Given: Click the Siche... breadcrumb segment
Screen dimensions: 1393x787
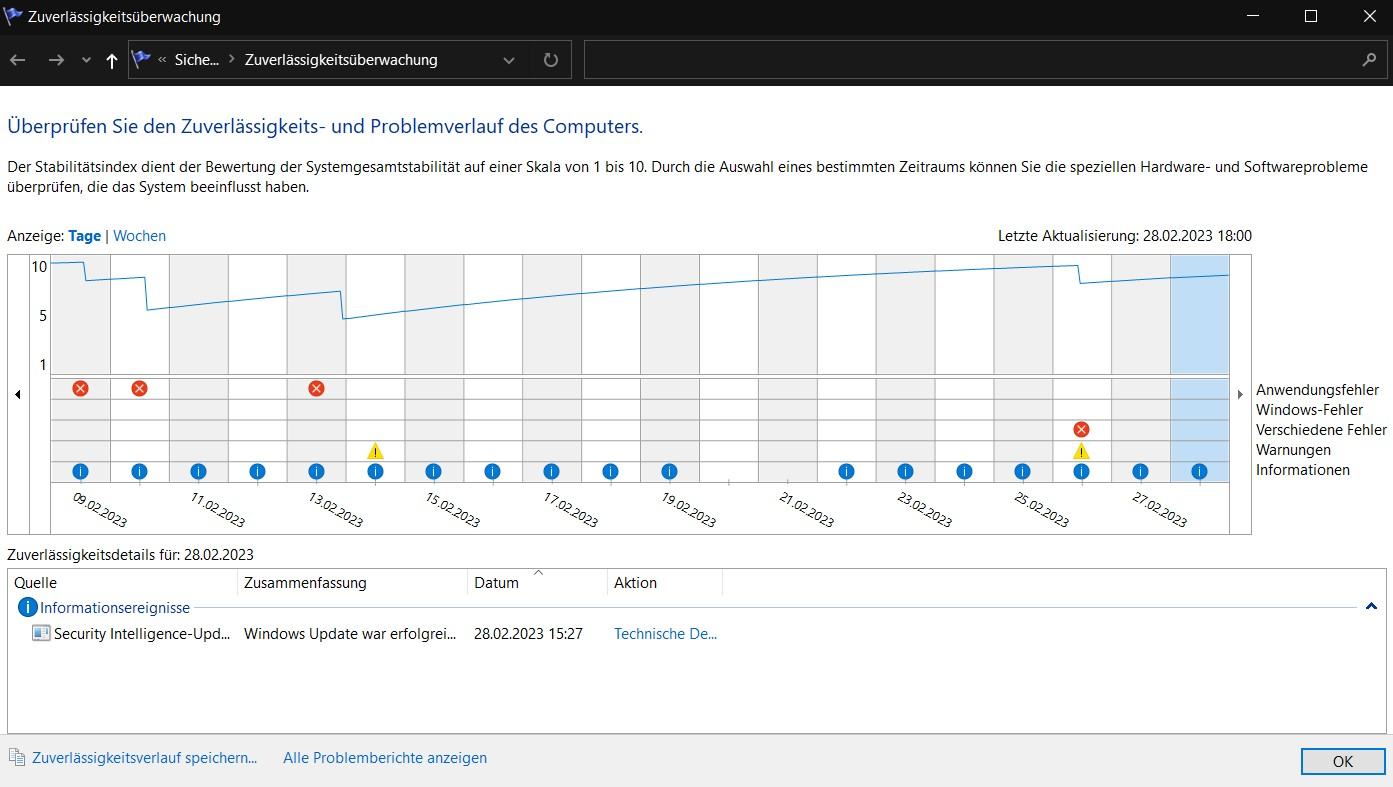Looking at the screenshot, I should coord(196,60).
